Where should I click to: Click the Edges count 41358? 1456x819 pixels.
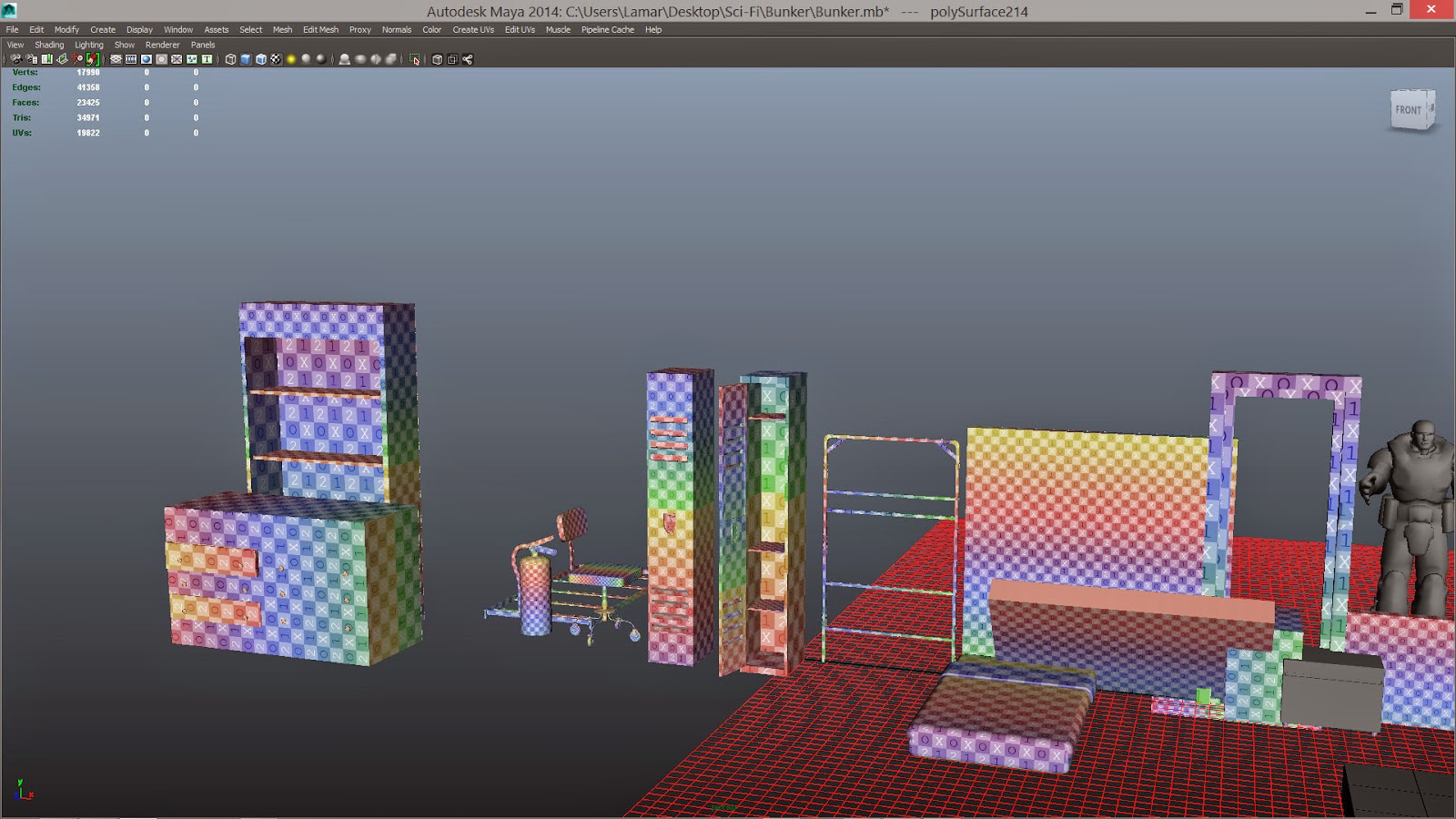pos(88,87)
